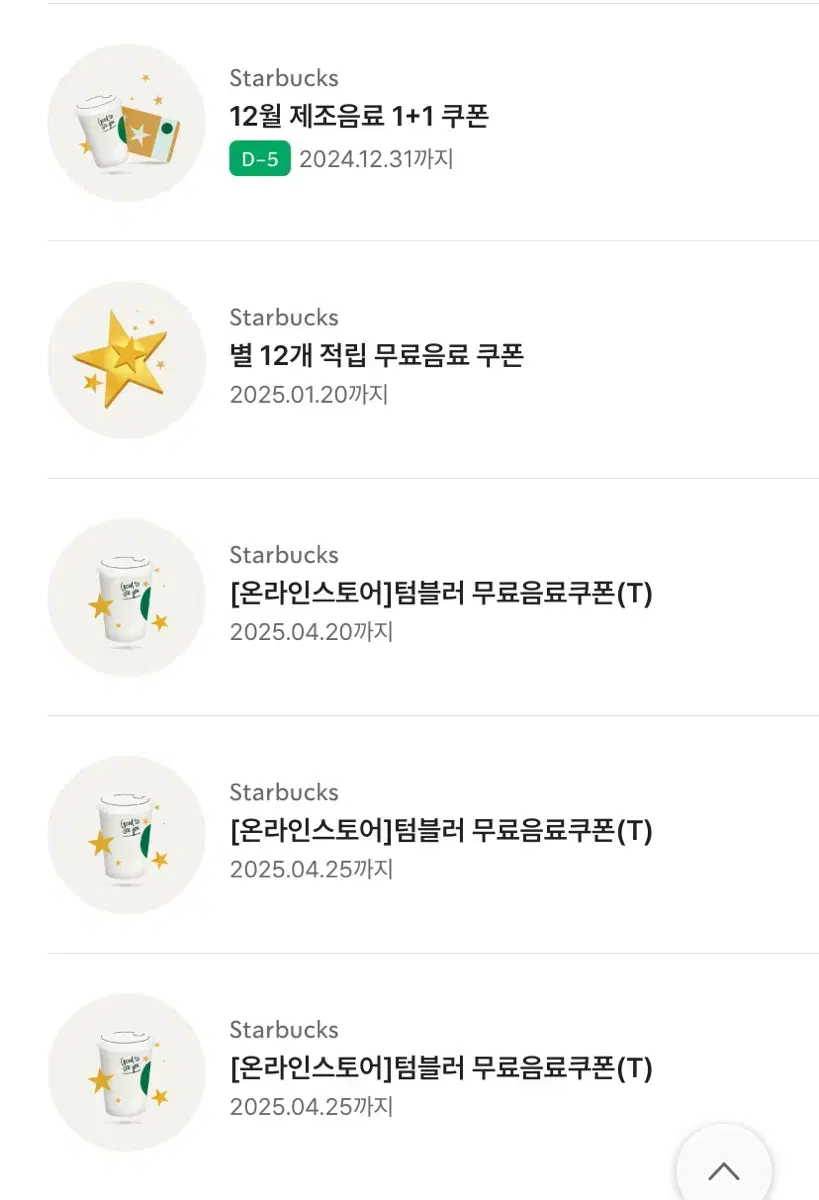Tap Starbucks label above 12월 제조음료 coupon

point(284,78)
